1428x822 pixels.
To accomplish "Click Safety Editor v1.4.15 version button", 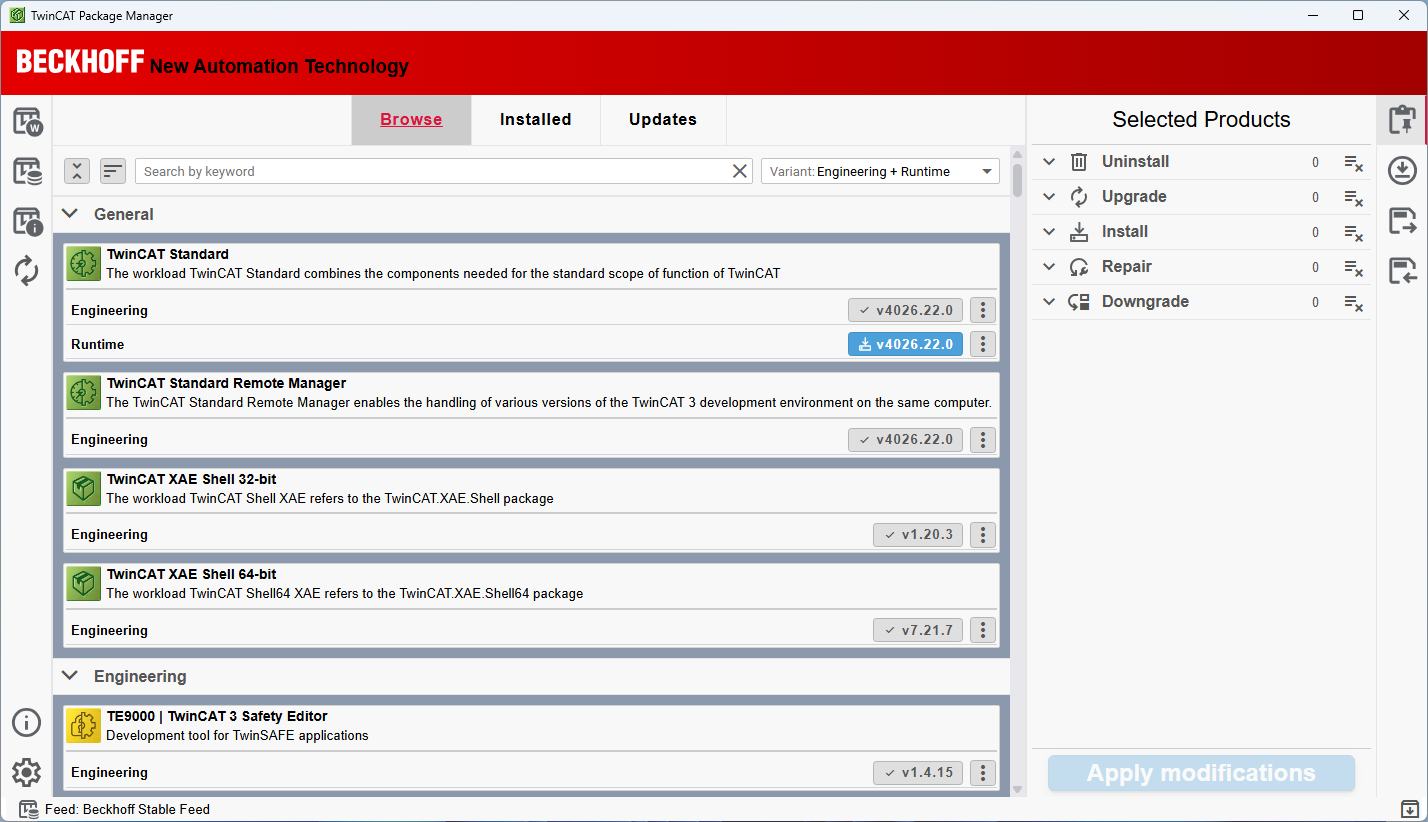I will 918,772.
